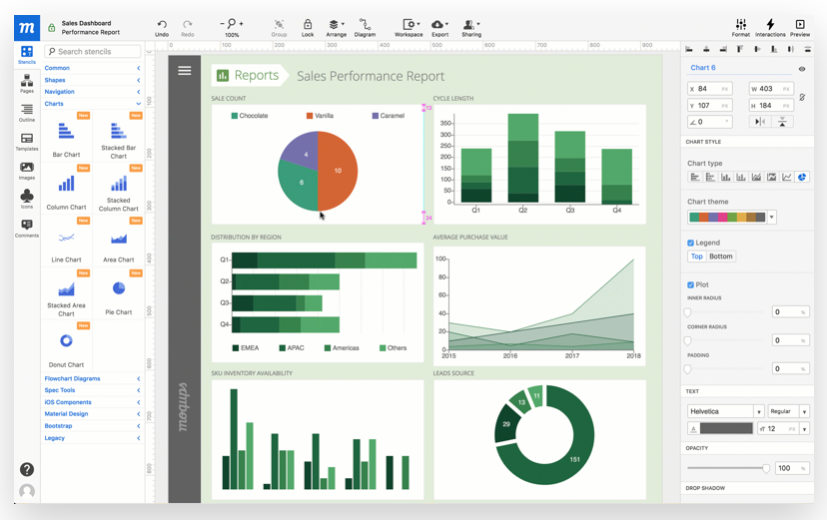The image size is (827, 520).
Task: Collapse the Charts stencils category
Action: click(92, 104)
